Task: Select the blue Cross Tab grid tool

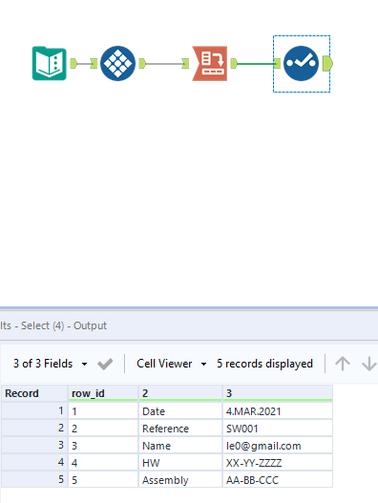Action: (x=118, y=63)
